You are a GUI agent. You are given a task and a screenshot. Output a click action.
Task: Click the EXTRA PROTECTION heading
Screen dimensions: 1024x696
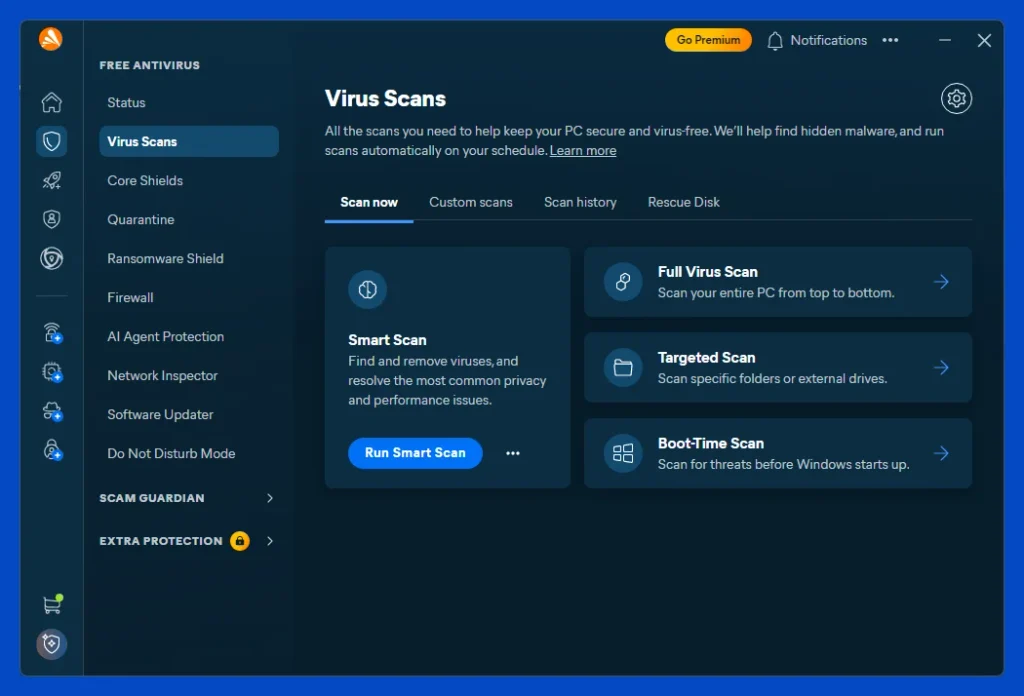tap(161, 541)
